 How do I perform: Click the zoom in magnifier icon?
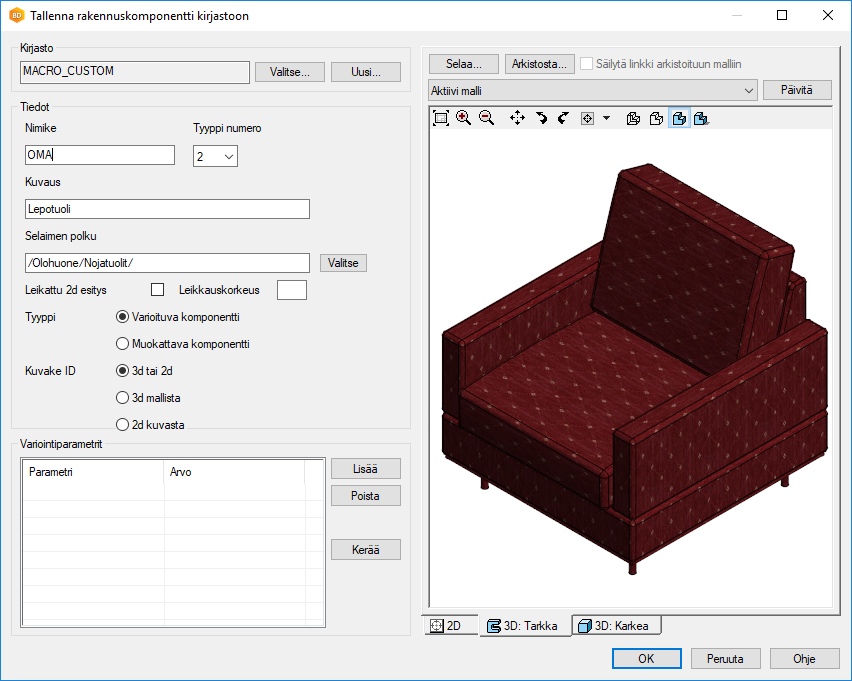[x=464, y=118]
